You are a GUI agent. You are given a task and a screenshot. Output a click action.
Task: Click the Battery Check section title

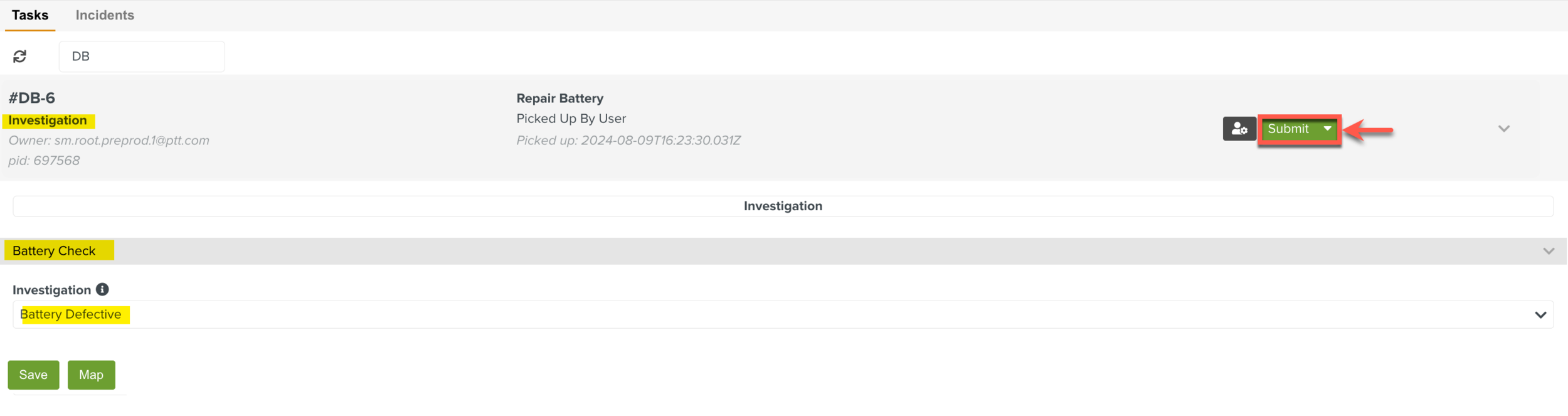[x=55, y=250]
